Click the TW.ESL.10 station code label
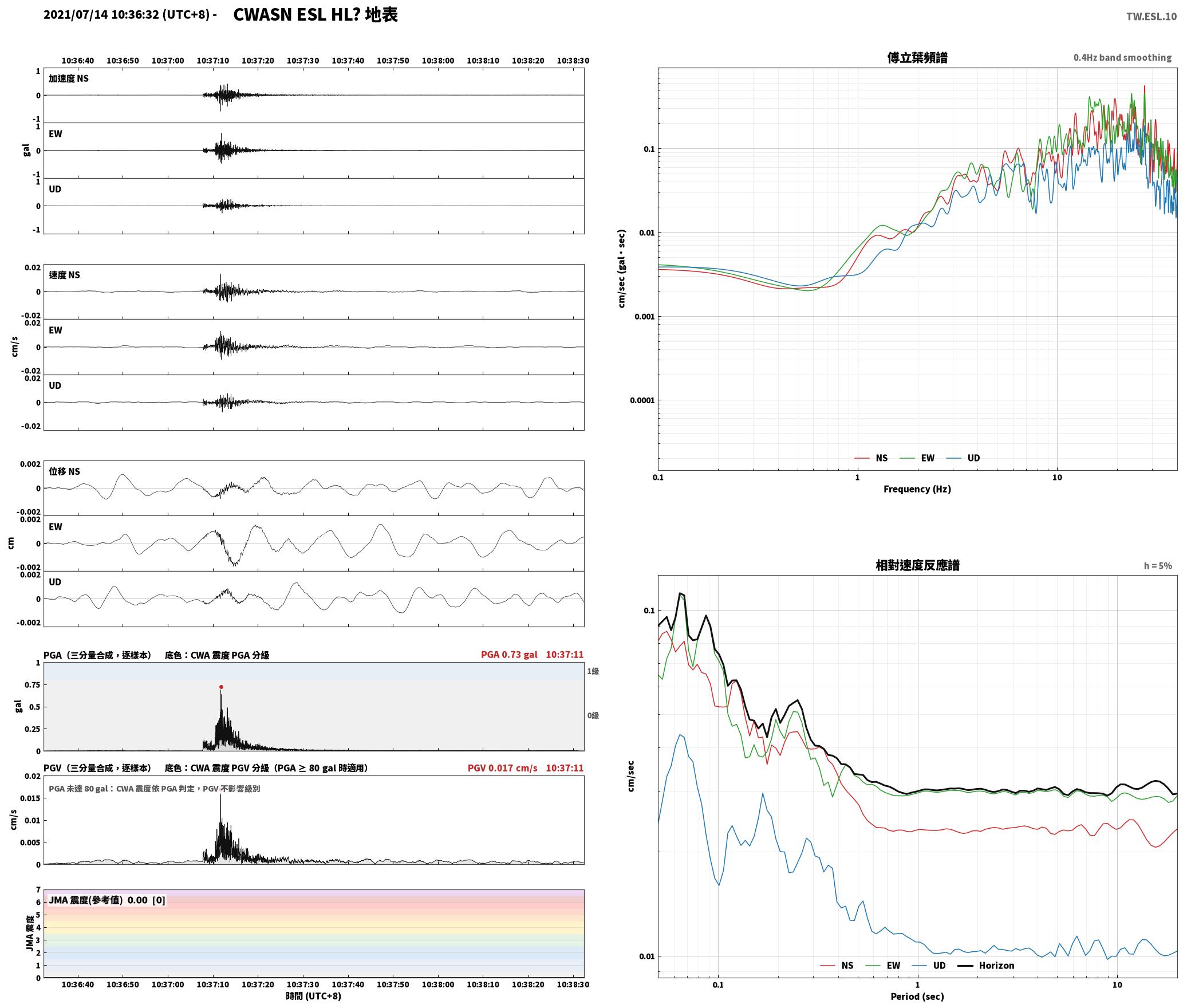The image size is (1183, 1008). point(1152,17)
